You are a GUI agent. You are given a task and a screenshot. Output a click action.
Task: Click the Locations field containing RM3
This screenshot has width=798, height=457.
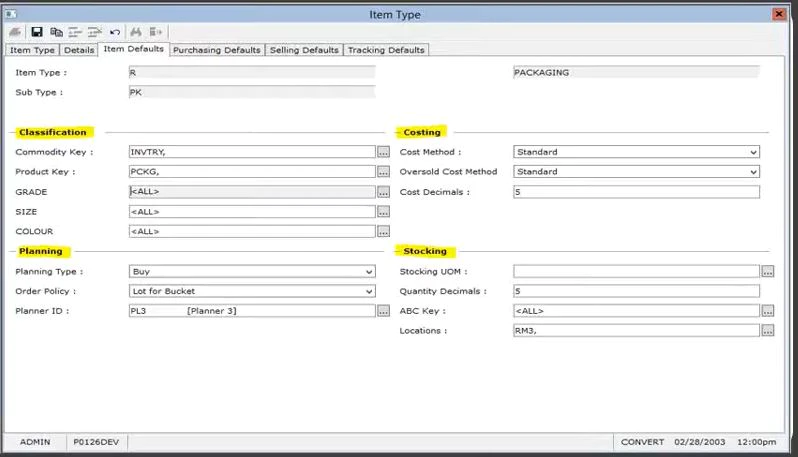[636, 330]
